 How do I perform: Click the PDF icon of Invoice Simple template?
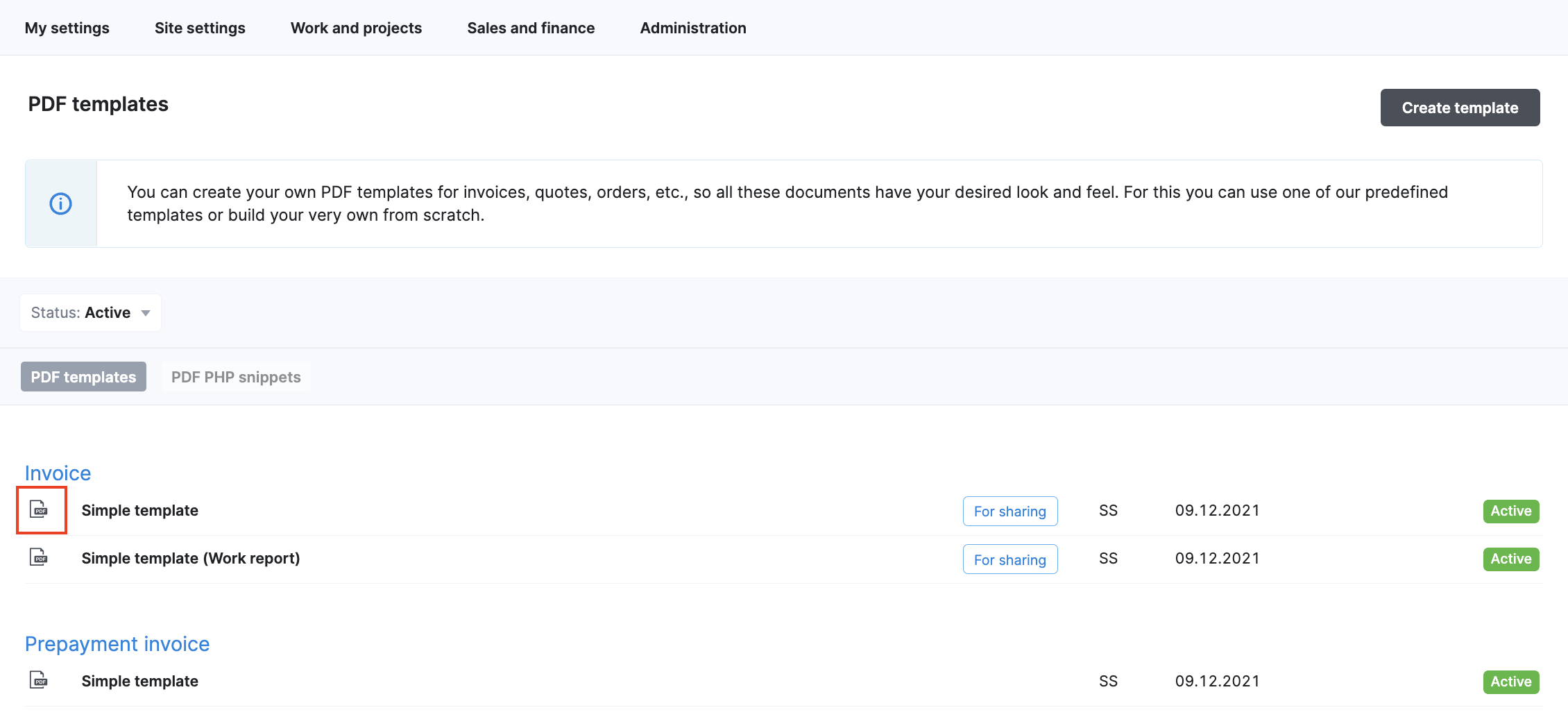coord(39,509)
